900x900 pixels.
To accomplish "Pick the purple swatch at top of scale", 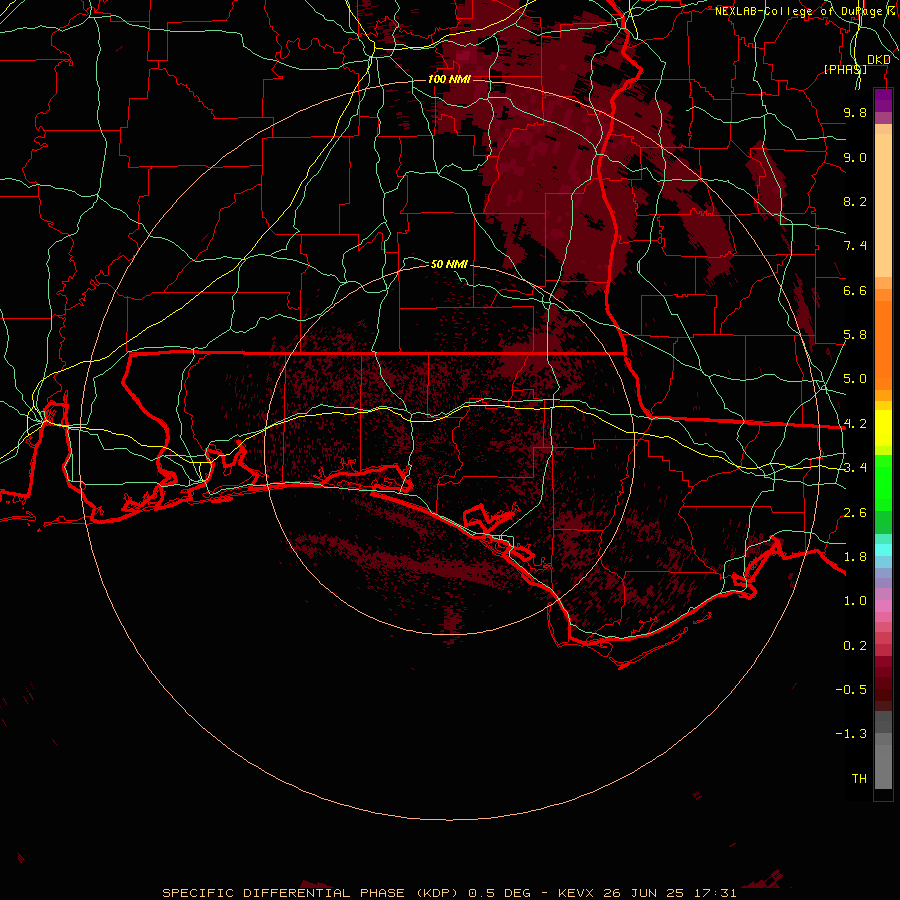I will click(x=883, y=100).
